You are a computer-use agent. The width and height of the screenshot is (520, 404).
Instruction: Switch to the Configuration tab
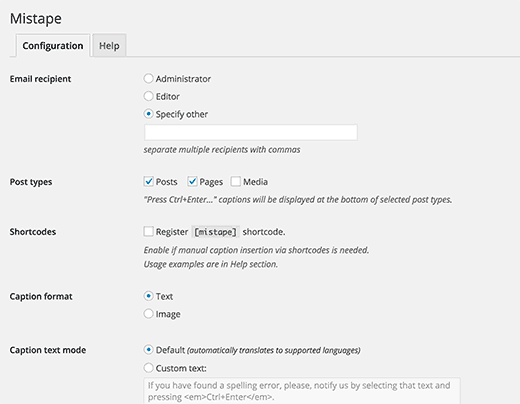[x=53, y=46]
